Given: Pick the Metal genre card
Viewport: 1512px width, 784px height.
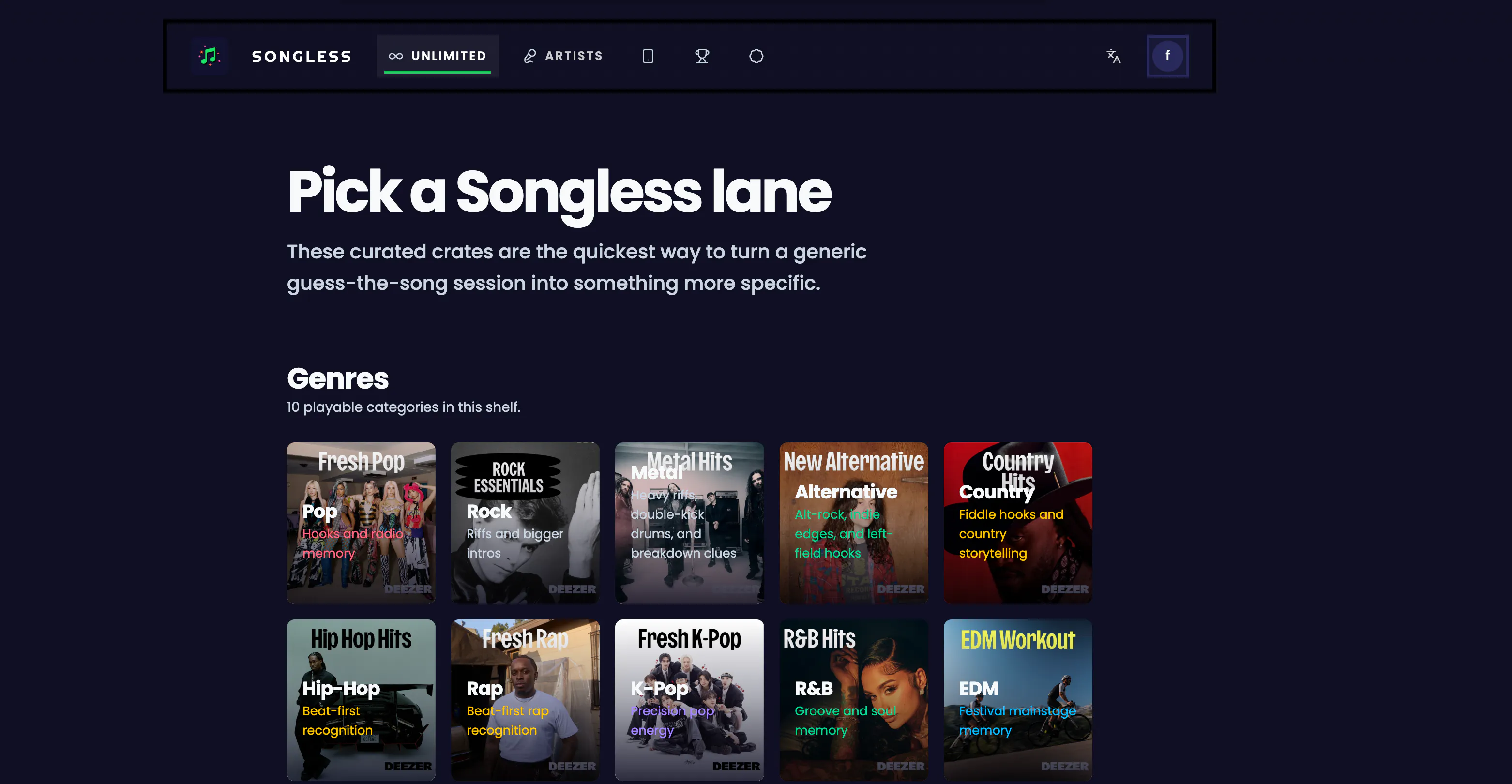Looking at the screenshot, I should (689, 523).
